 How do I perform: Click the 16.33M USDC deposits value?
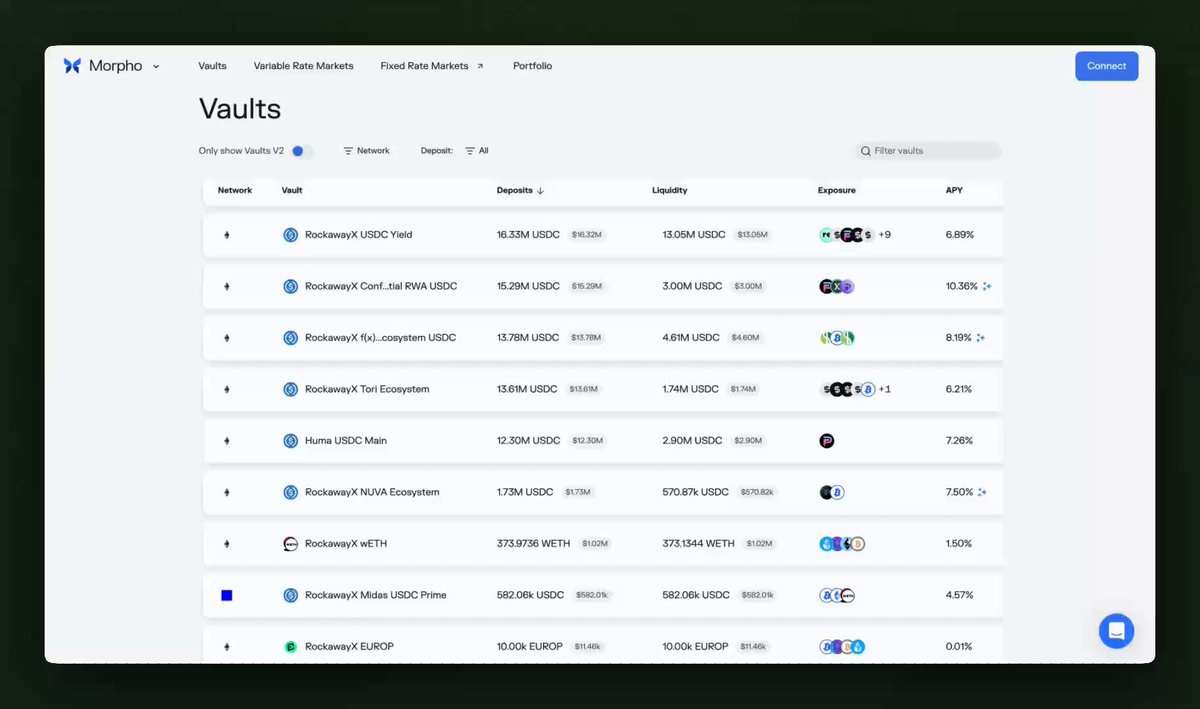[528, 235]
